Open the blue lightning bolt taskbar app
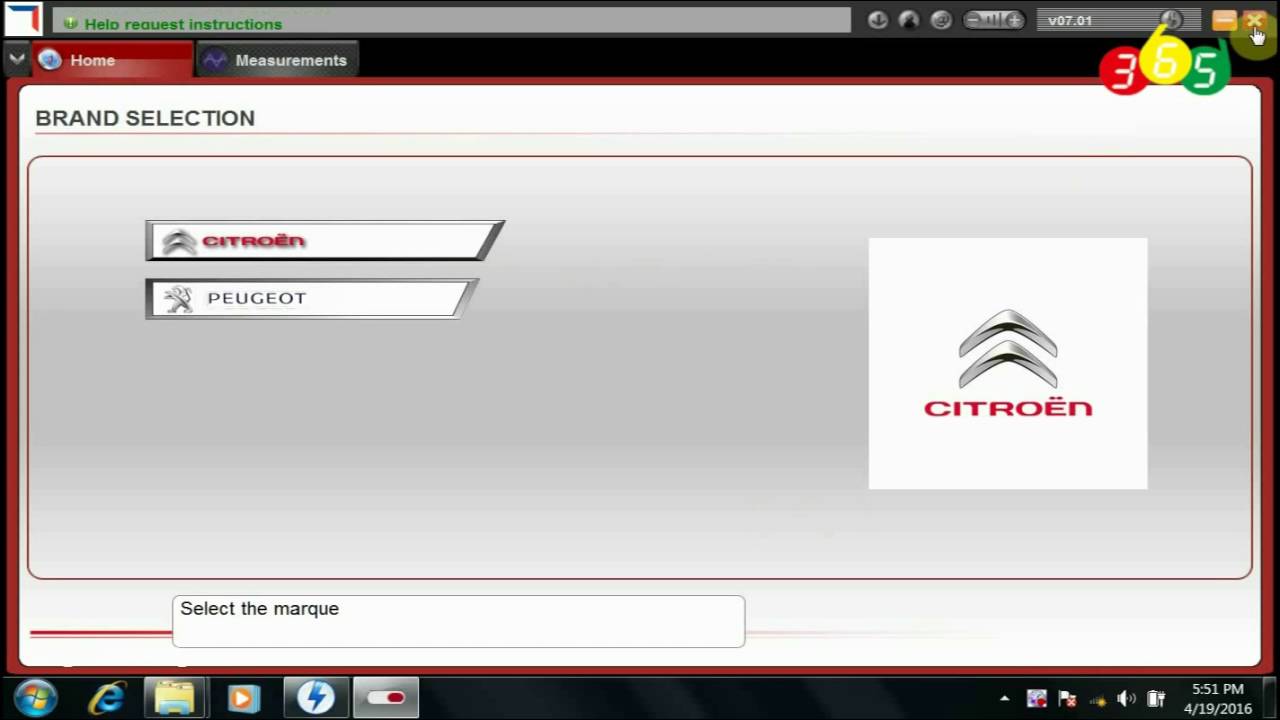1280x720 pixels. pos(315,697)
